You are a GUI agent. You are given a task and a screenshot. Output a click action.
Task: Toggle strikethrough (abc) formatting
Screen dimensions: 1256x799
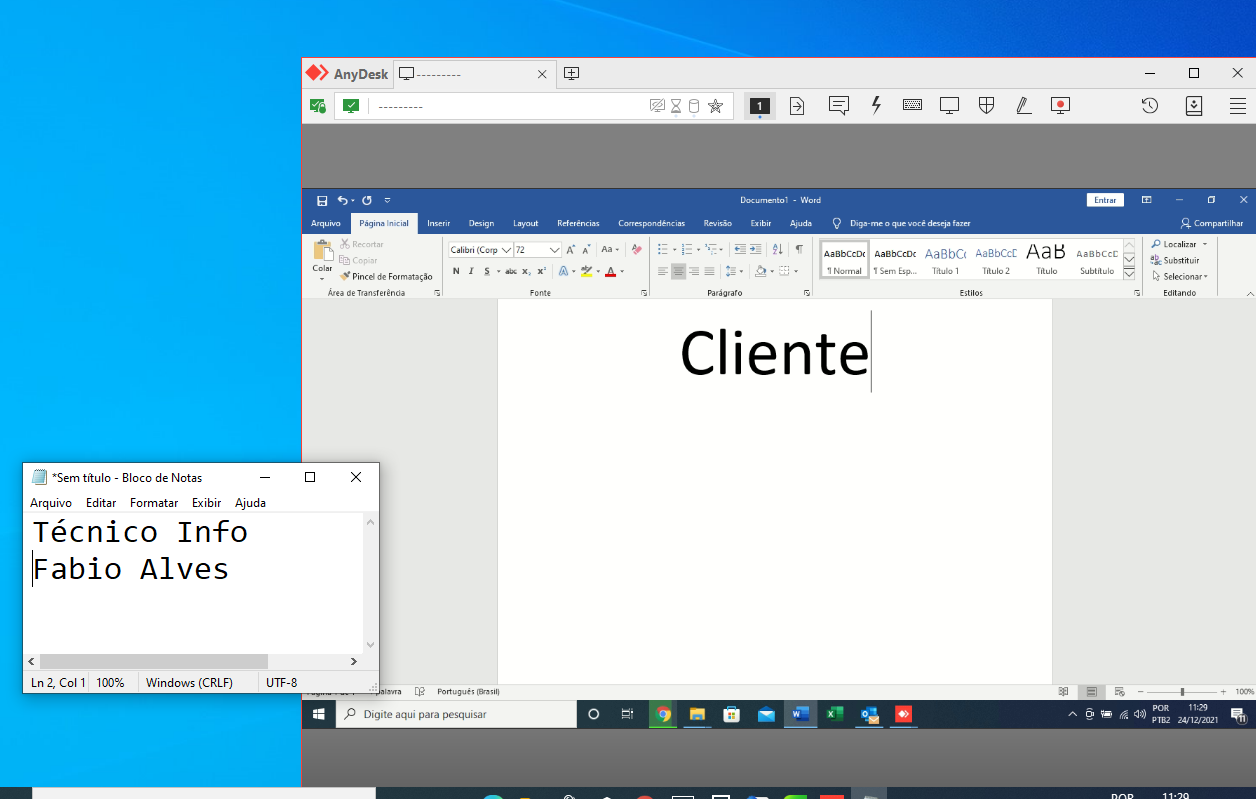pyautogui.click(x=511, y=271)
